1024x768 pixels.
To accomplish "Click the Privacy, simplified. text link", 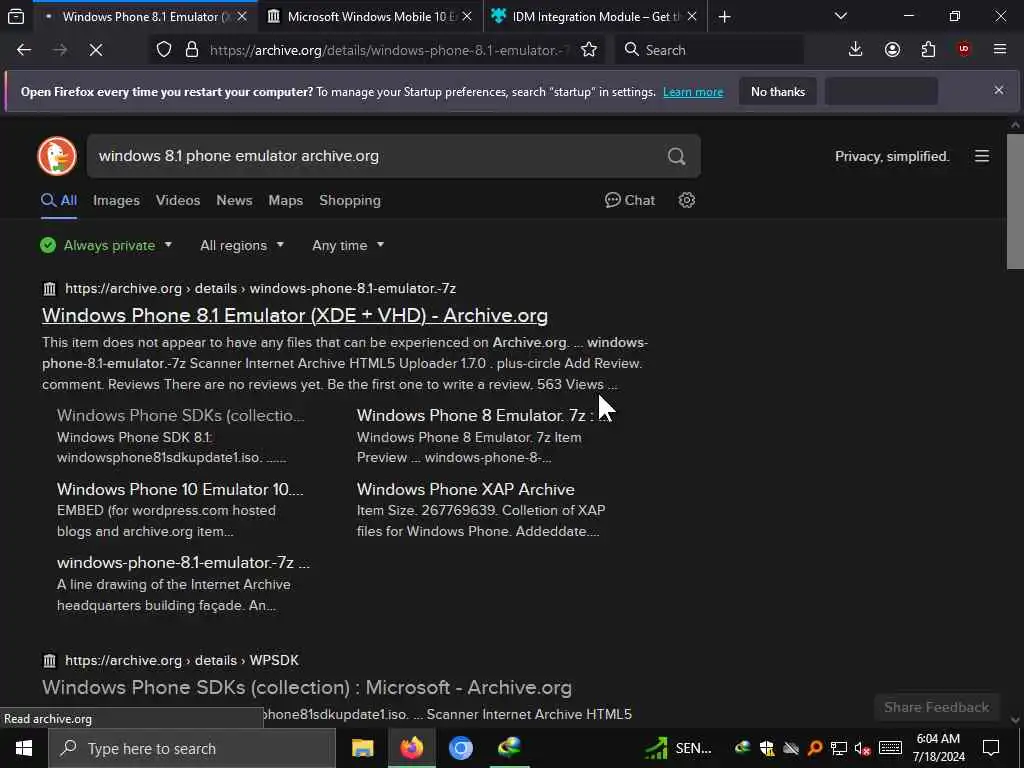I will coord(892,157).
